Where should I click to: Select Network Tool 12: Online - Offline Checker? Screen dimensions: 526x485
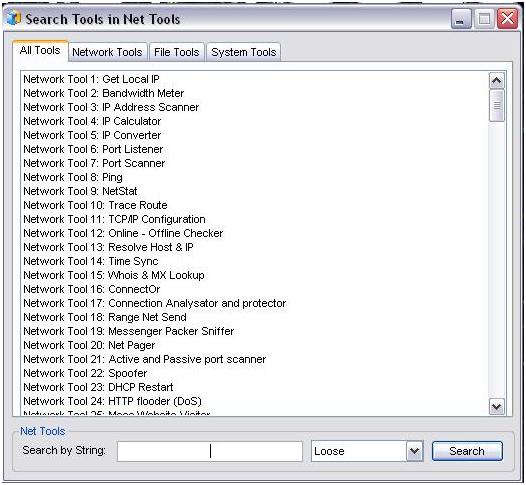pos(123,233)
